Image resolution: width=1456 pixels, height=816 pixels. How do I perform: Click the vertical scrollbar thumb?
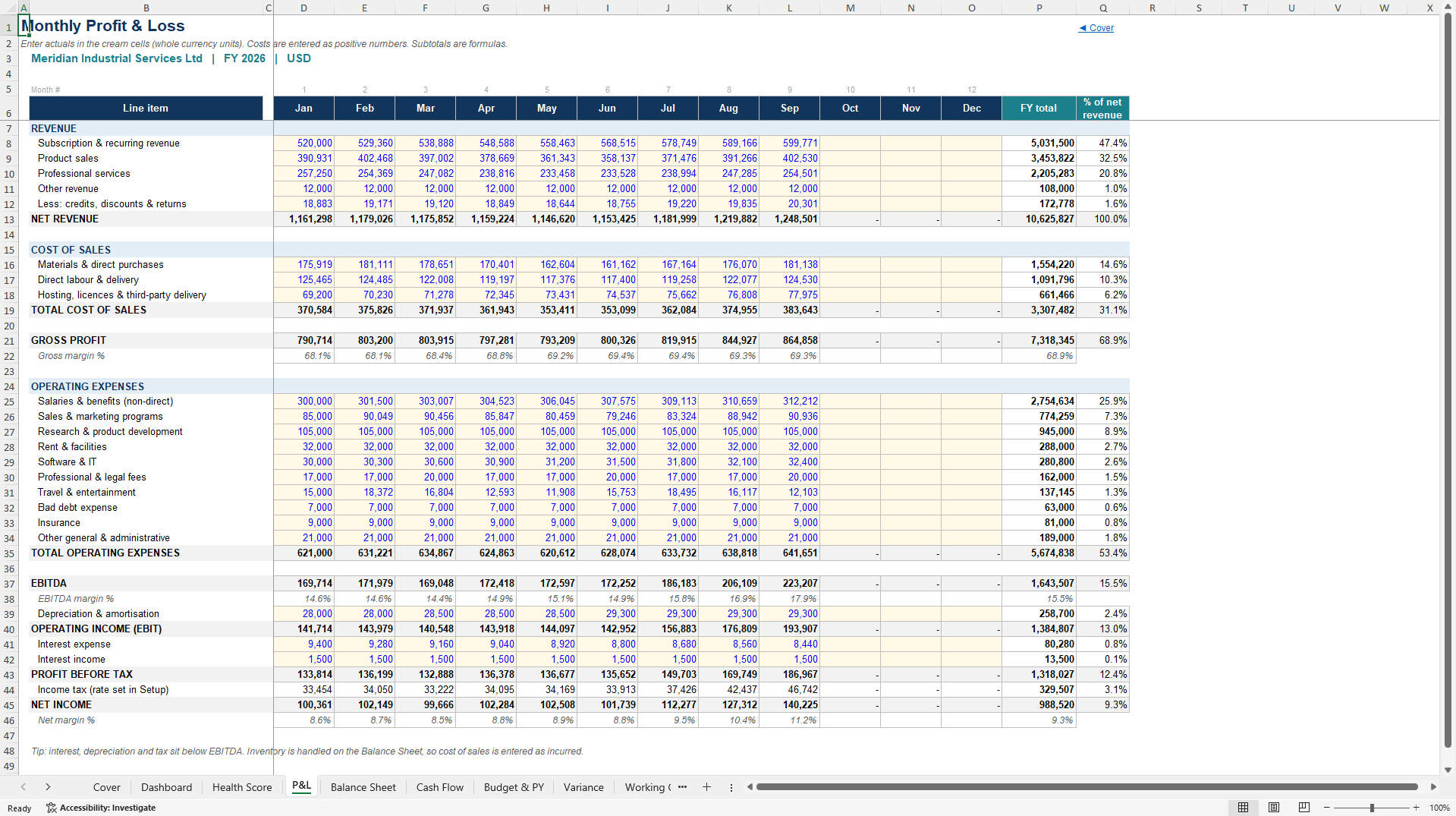[x=1448, y=380]
